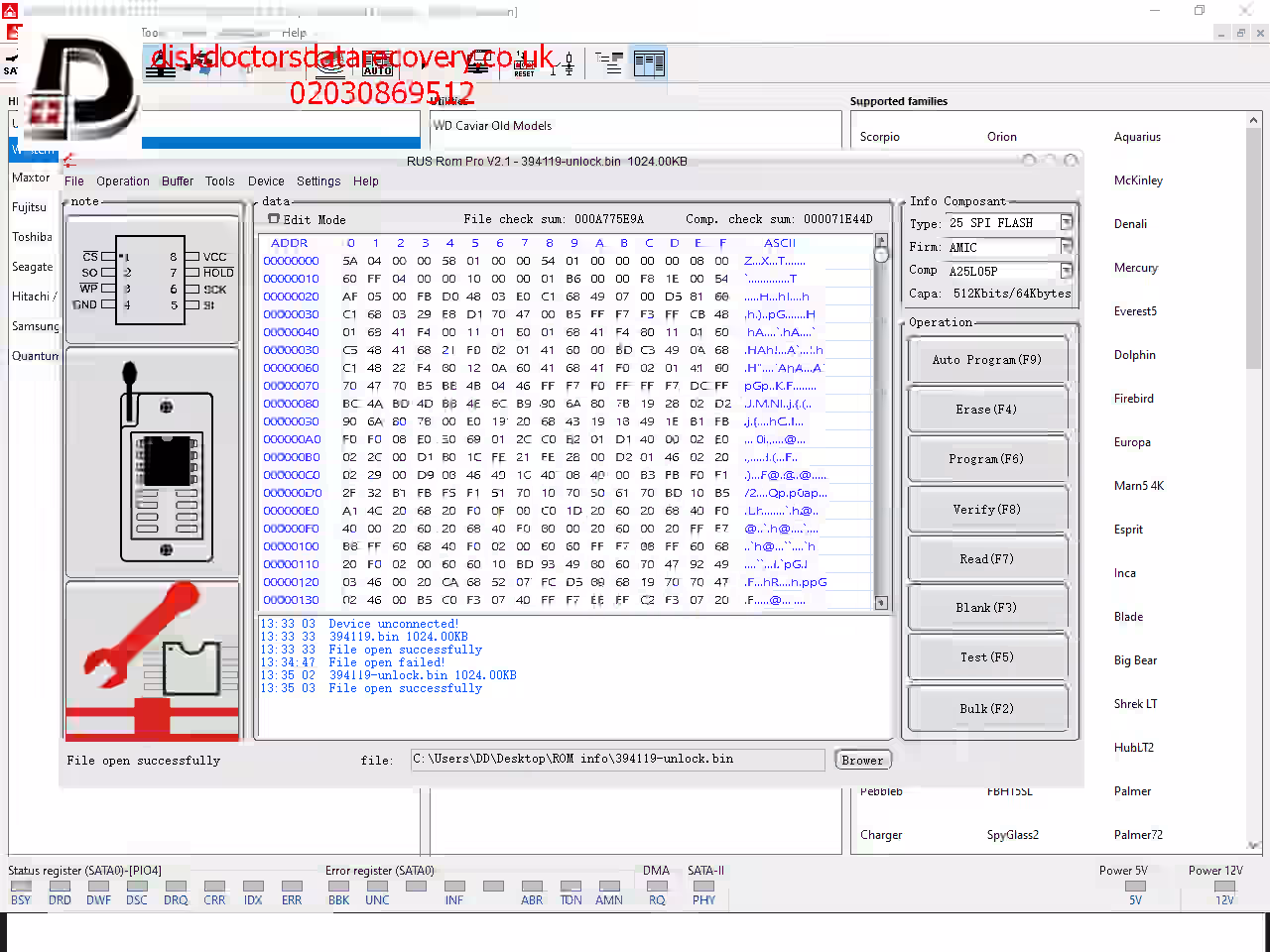Viewport: 1270px width, 952px height.
Task: Click the red wrench chip image
Action: (x=153, y=661)
